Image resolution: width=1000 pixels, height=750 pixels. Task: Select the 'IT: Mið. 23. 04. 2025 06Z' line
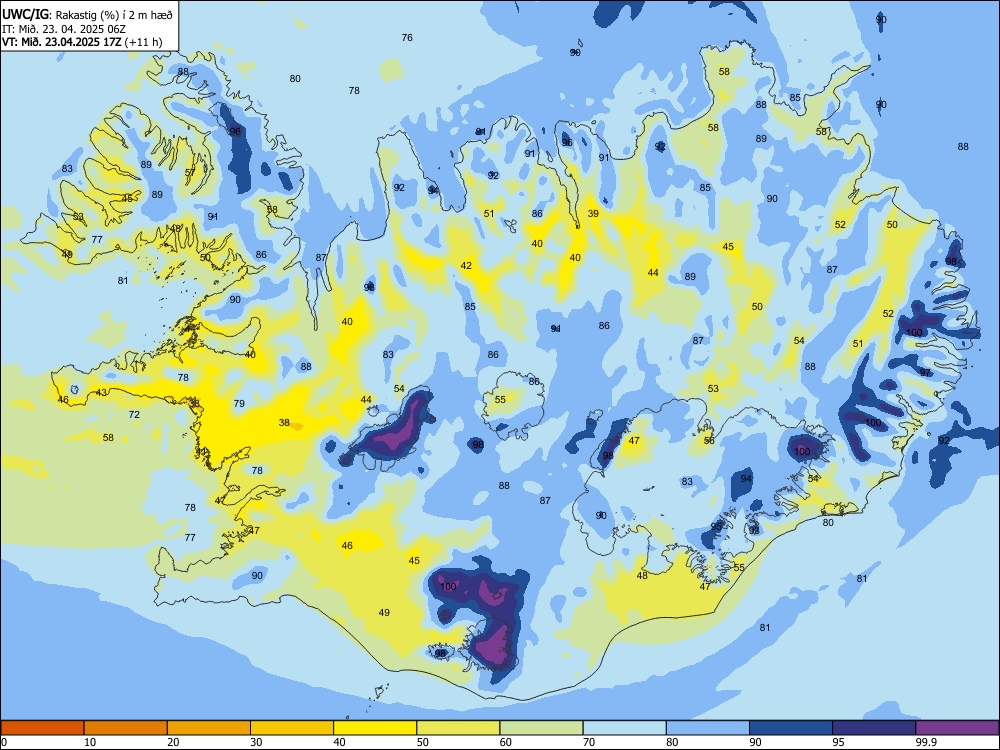[x=65, y=29]
